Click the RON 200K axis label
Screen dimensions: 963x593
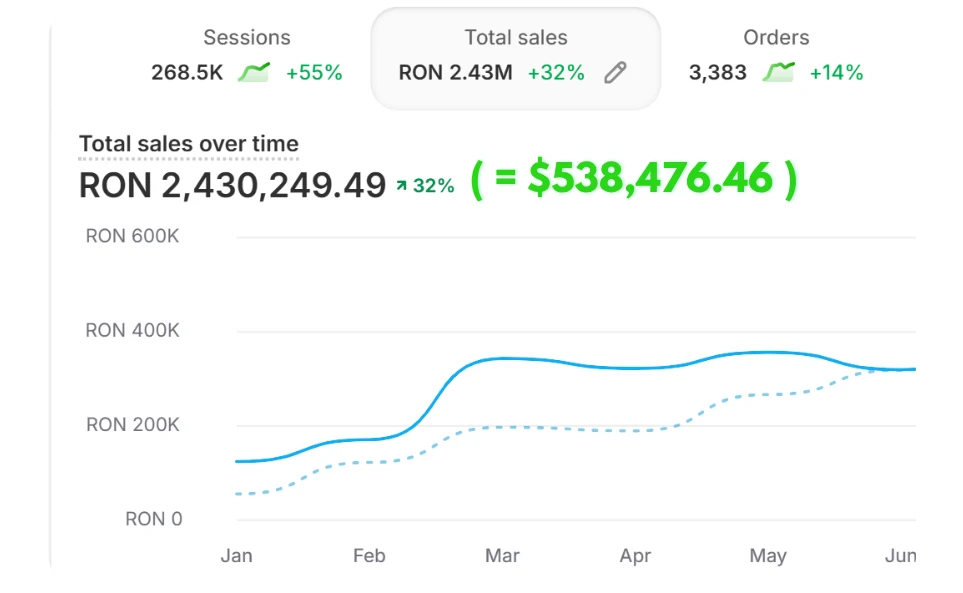133,424
